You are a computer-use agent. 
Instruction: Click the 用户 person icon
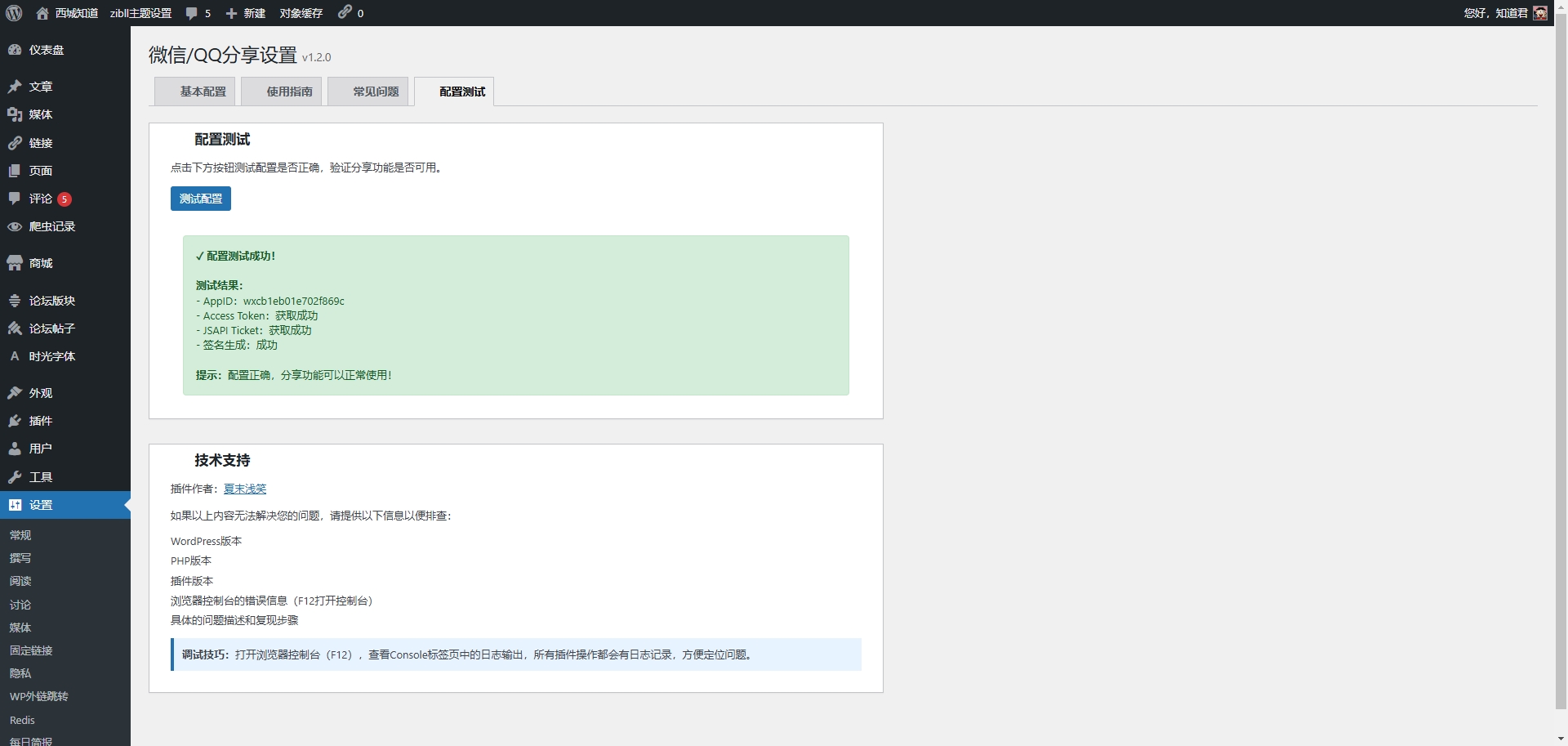click(15, 449)
